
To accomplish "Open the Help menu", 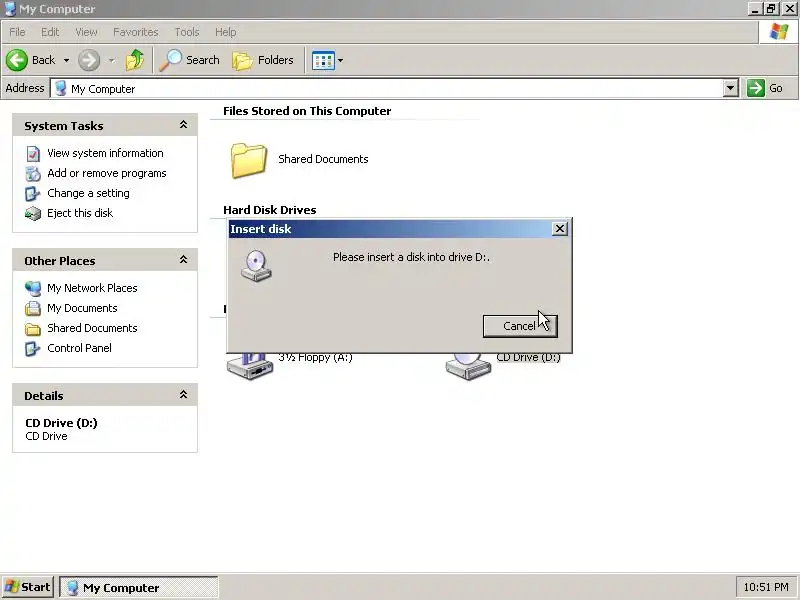I will click(x=225, y=32).
